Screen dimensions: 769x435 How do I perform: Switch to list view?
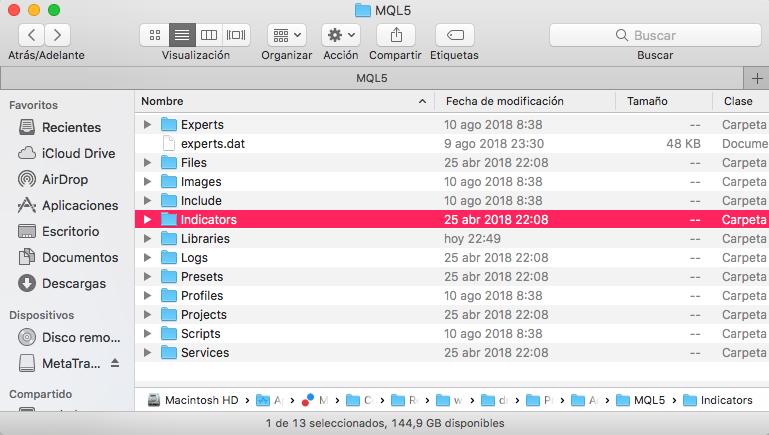(182, 35)
